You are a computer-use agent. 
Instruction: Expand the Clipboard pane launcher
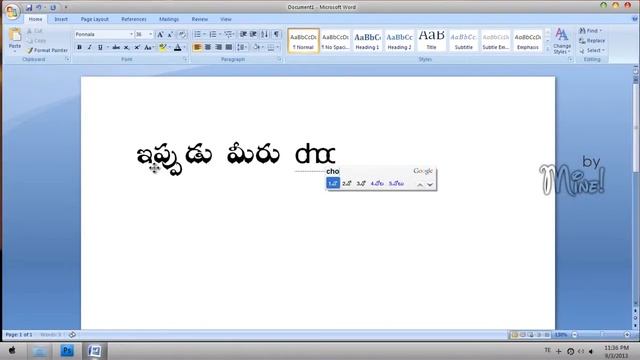point(67,60)
